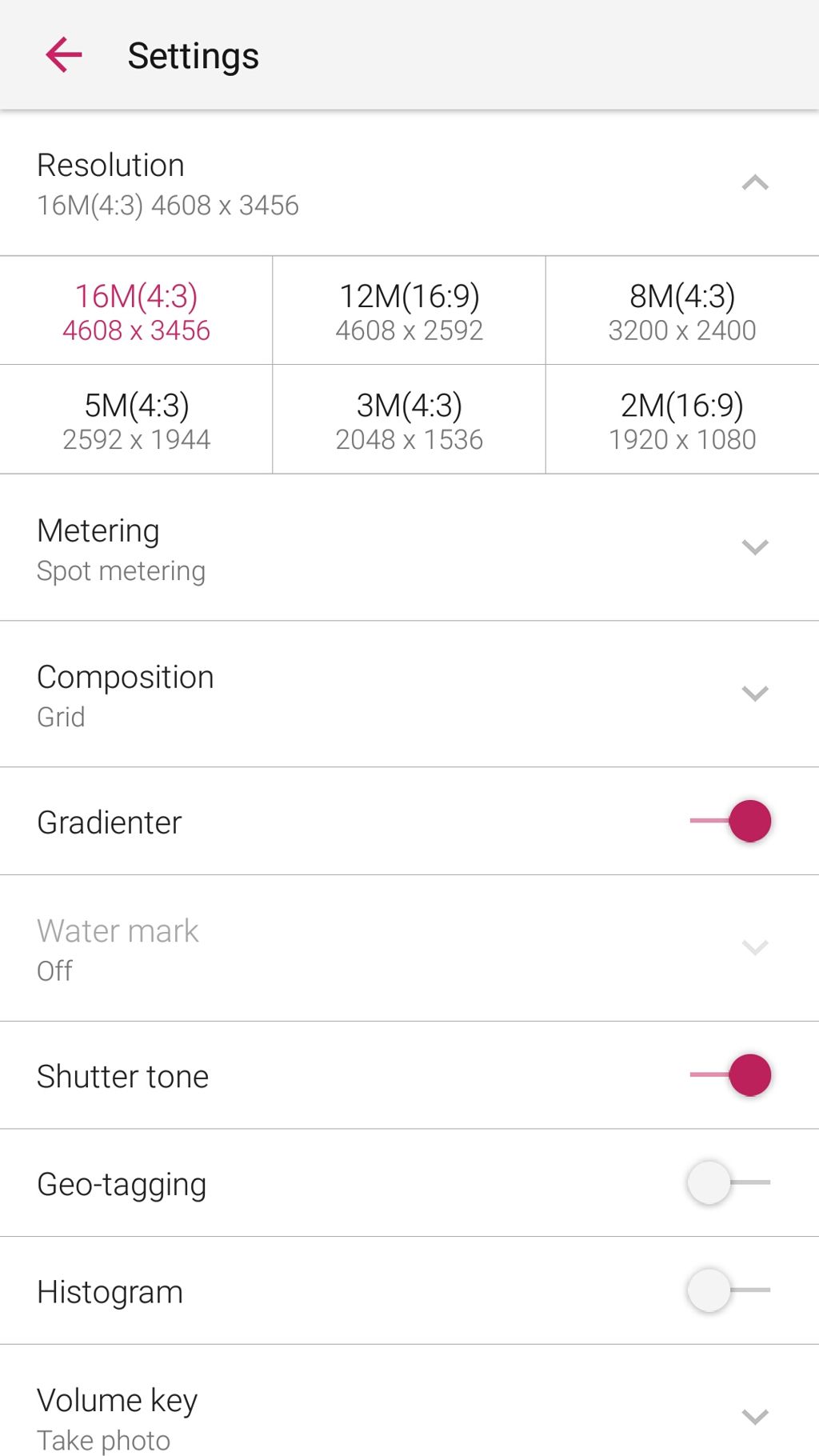The height and width of the screenshot is (1456, 819).
Task: Open the Composition options chevron
Action: coord(754,694)
